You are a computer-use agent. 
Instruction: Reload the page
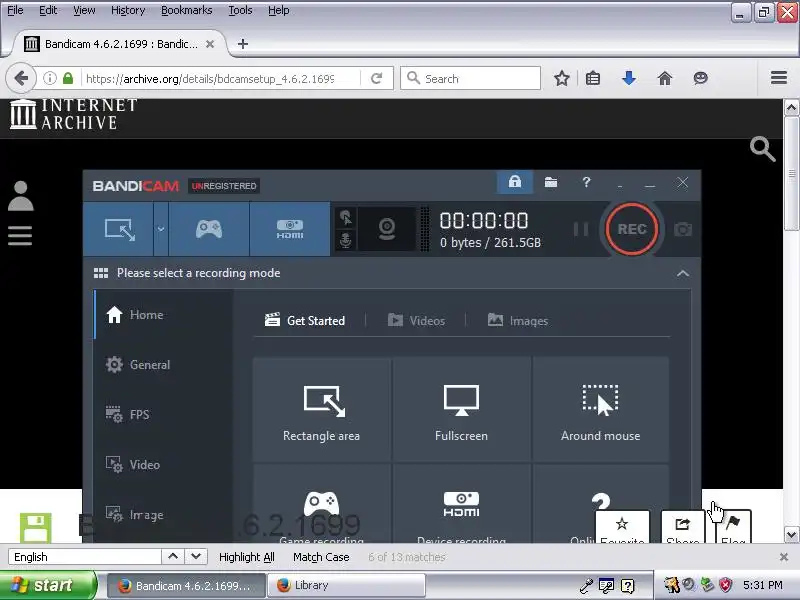coord(377,79)
